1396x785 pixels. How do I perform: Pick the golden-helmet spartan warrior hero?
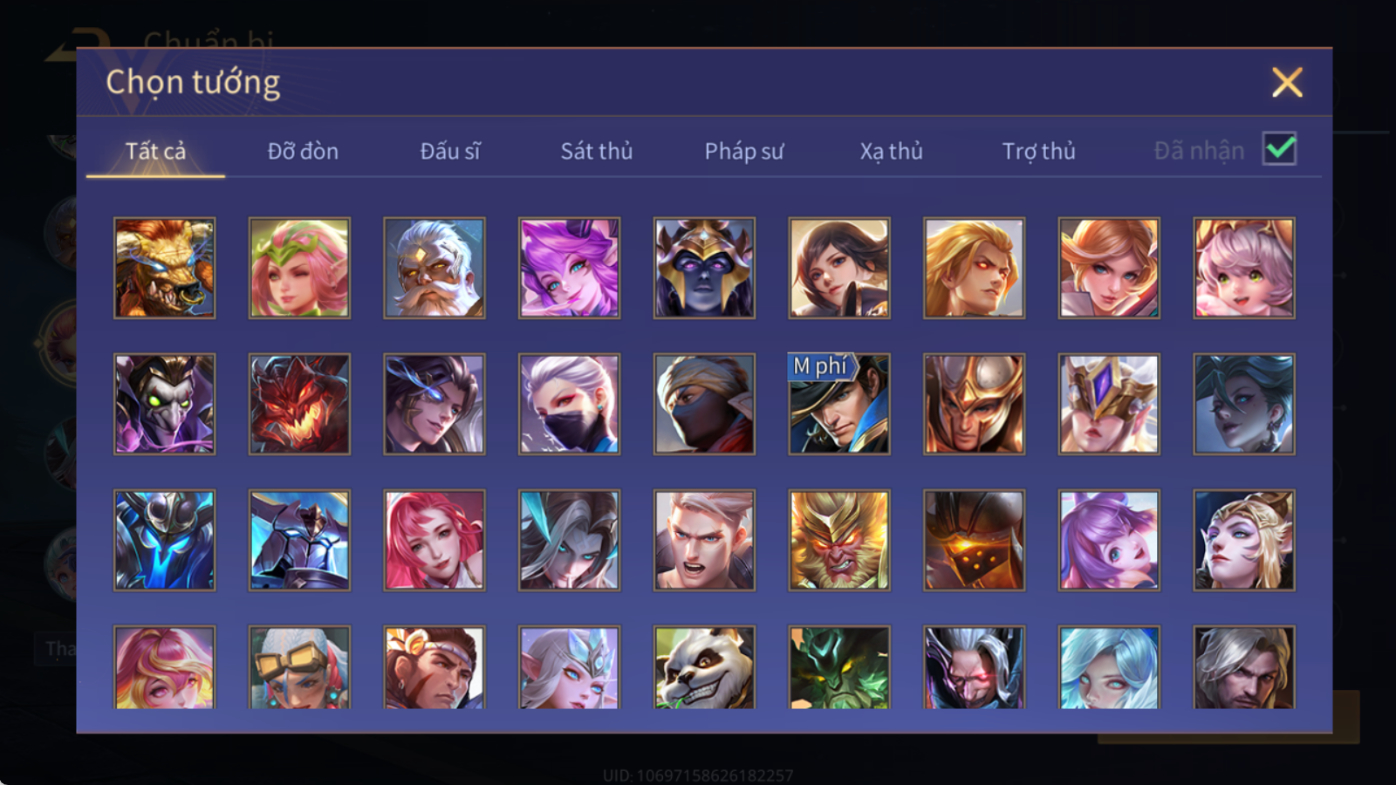(974, 404)
